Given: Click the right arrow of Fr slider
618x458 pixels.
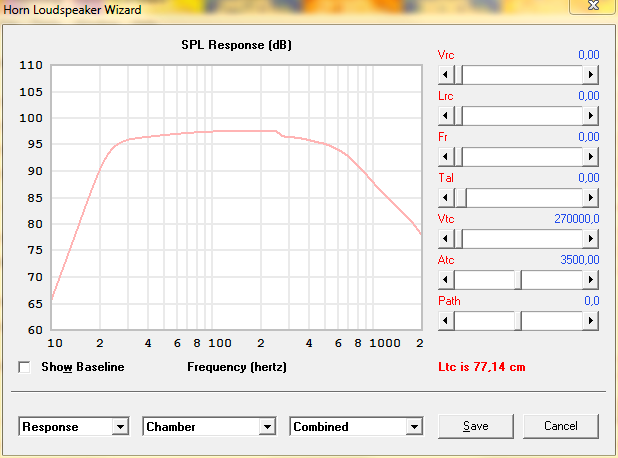Looking at the screenshot, I should pyautogui.click(x=591, y=157).
